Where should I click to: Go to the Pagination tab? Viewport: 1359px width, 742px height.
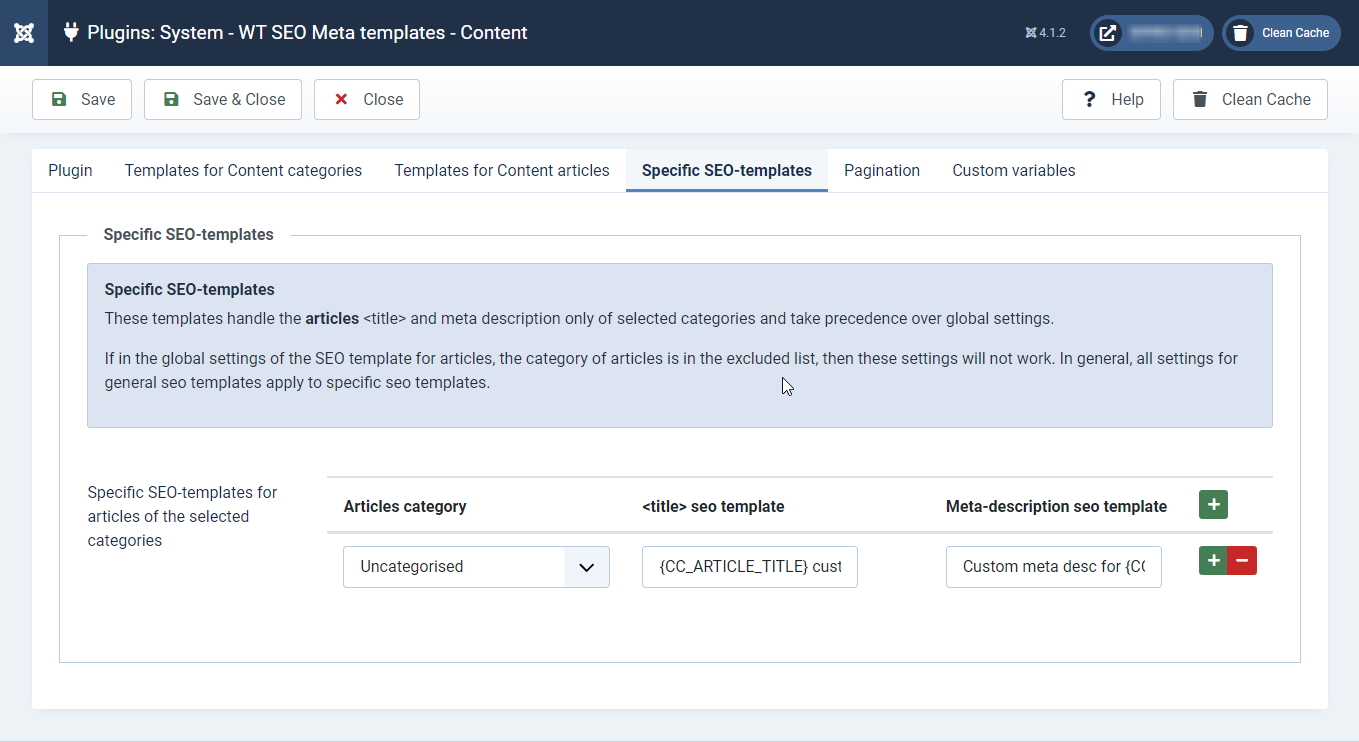coord(881,170)
